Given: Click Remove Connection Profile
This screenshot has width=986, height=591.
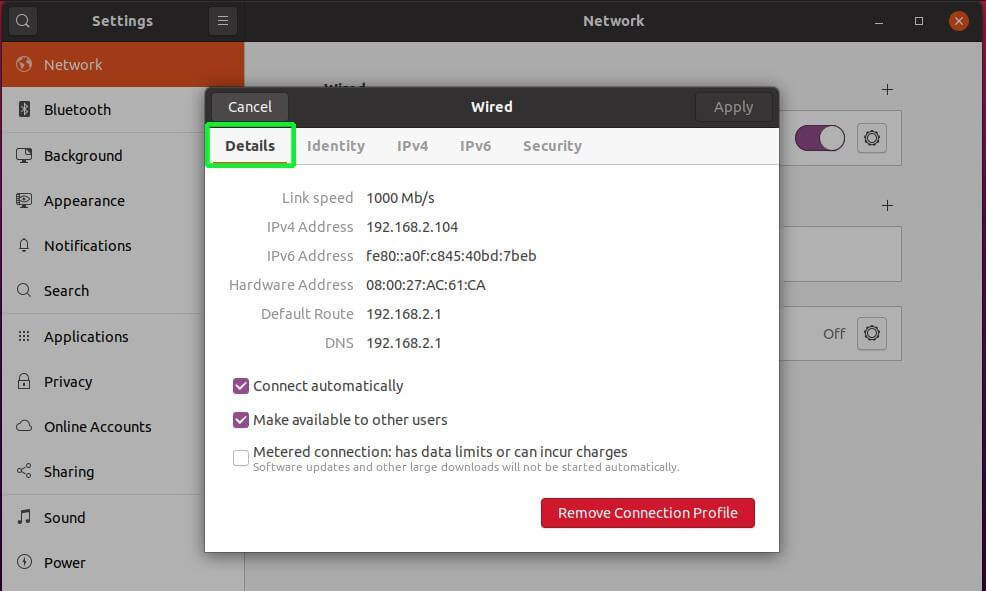Looking at the screenshot, I should click(648, 513).
